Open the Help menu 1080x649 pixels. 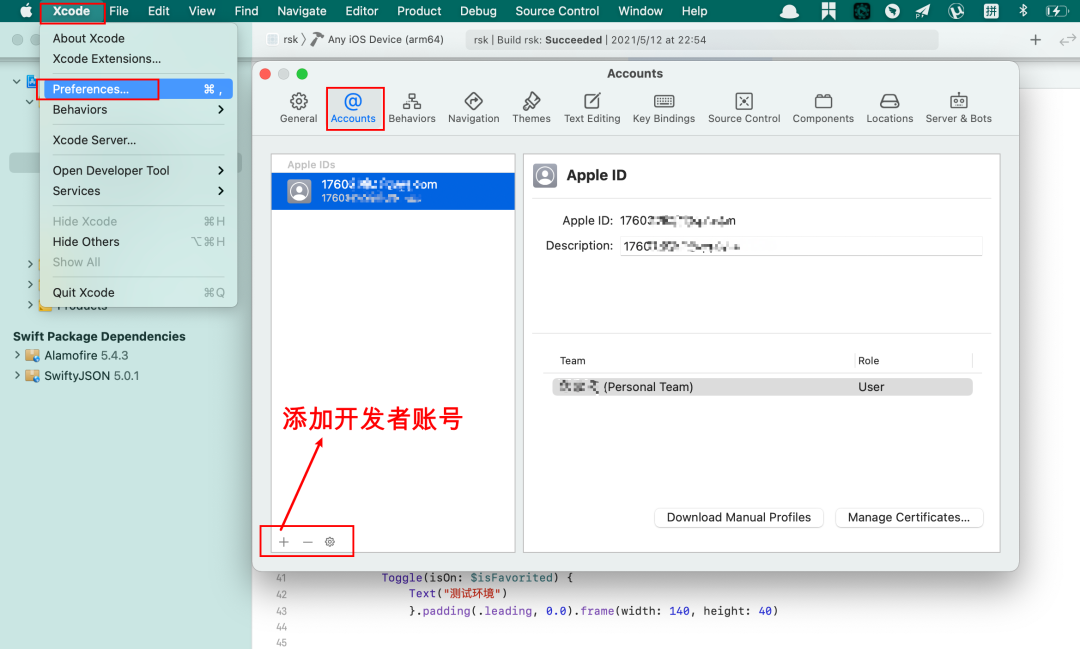tap(694, 11)
